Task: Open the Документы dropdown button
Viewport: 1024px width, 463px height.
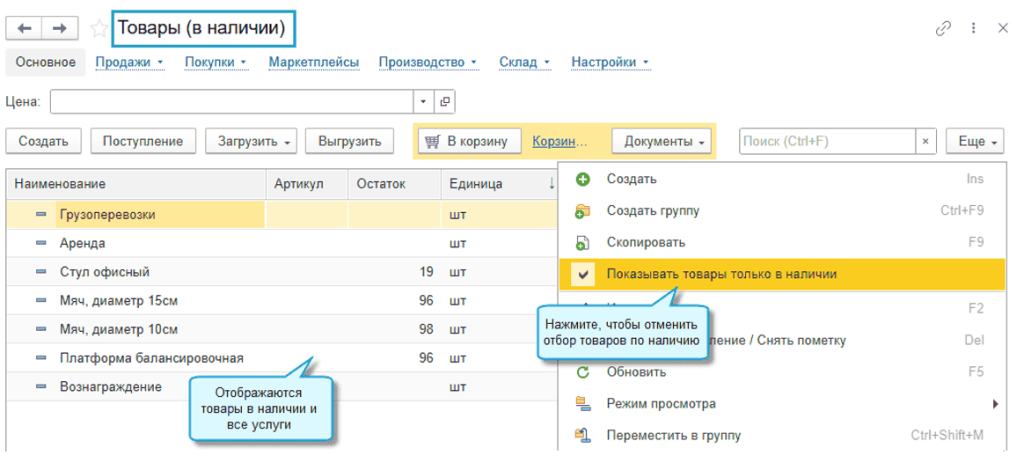Action: pos(662,141)
